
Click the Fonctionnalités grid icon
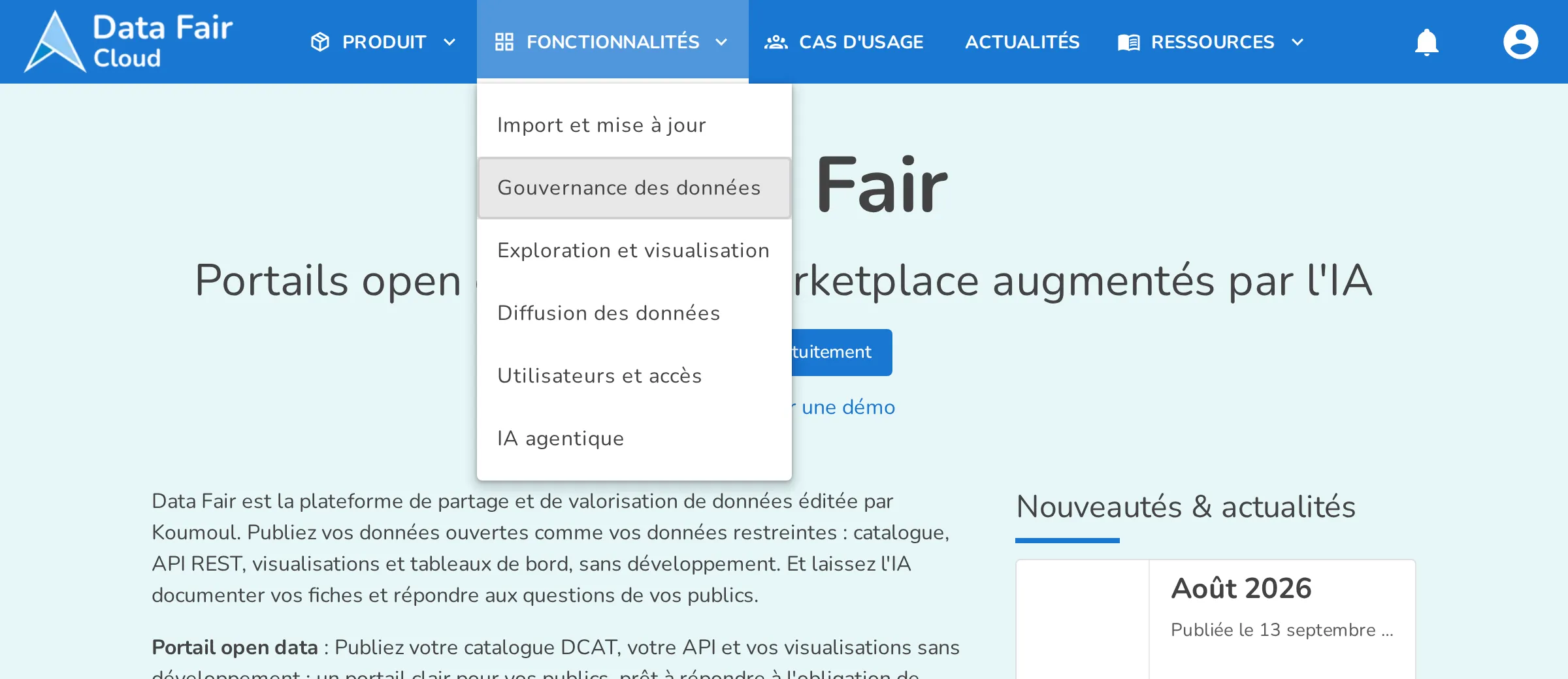(504, 42)
